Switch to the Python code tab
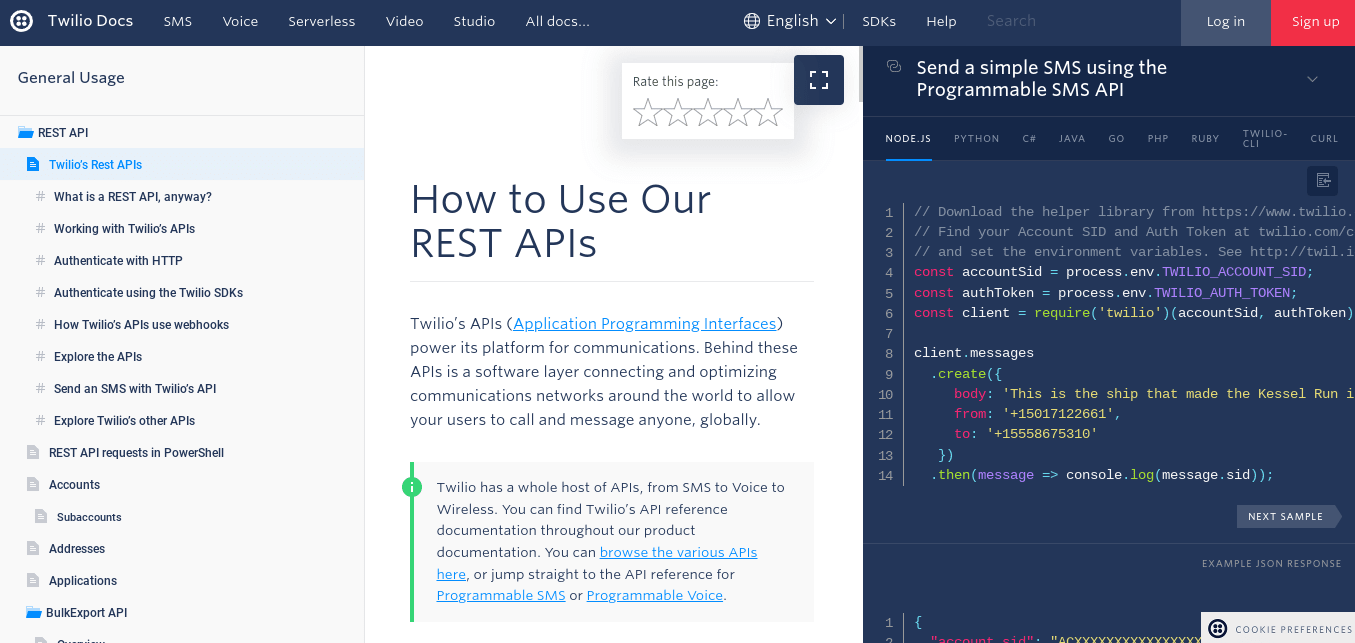1355x643 pixels. (976, 139)
